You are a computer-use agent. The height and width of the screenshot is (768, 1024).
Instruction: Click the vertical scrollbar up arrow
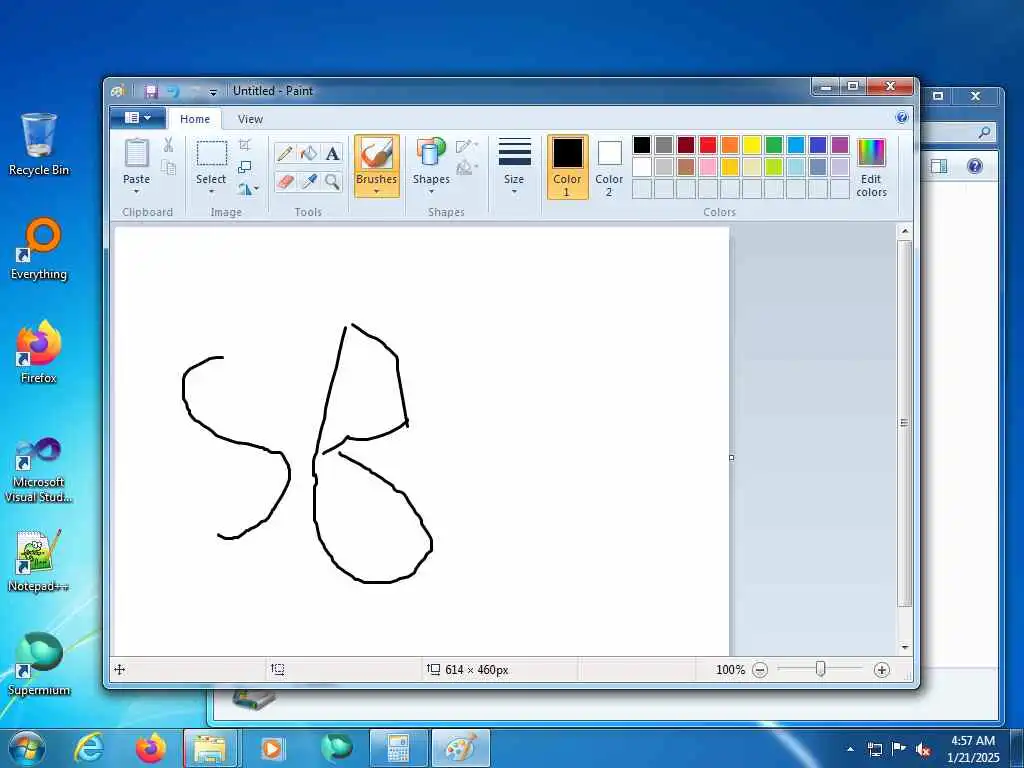point(904,231)
